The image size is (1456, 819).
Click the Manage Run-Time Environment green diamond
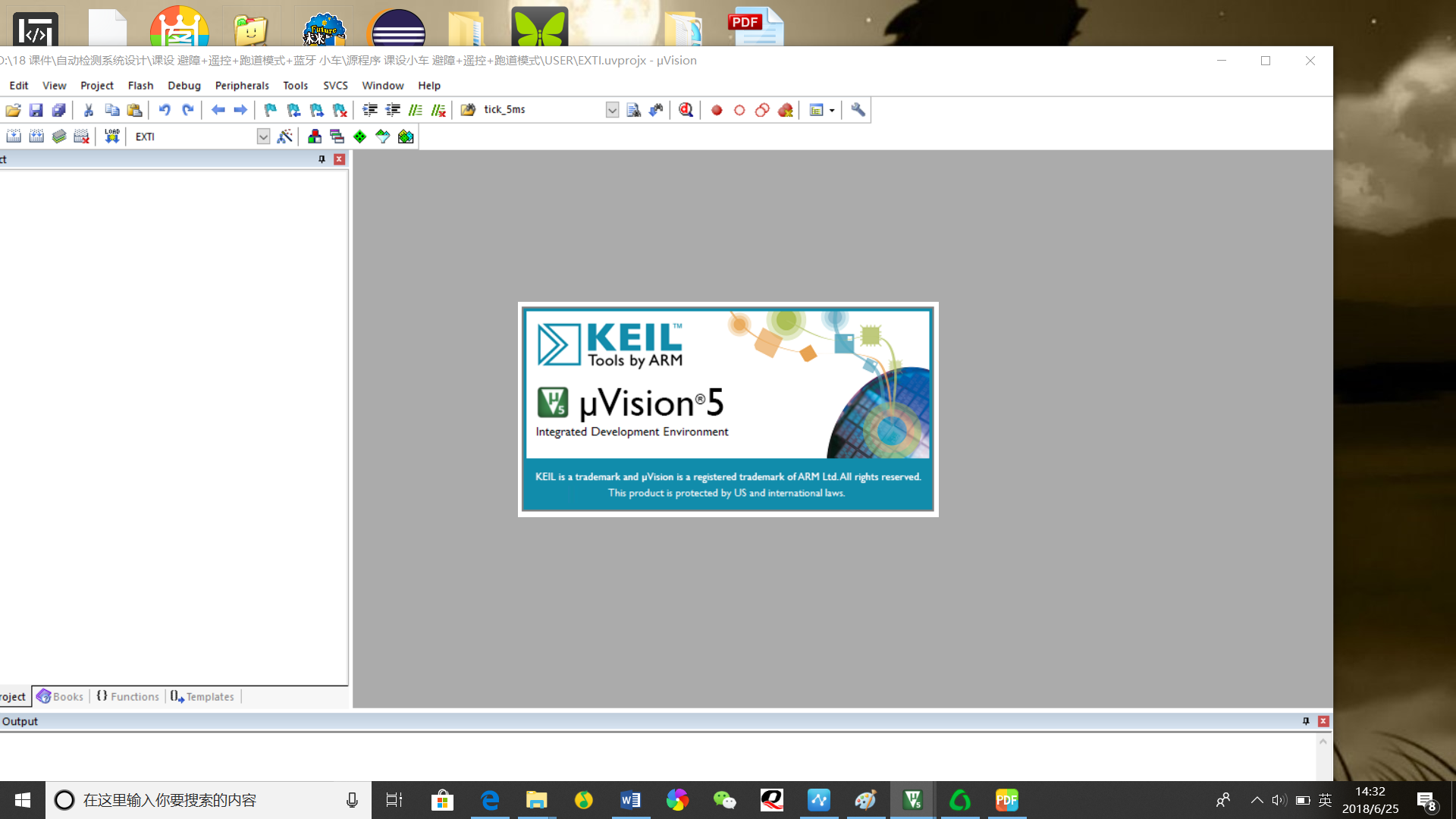(x=360, y=136)
